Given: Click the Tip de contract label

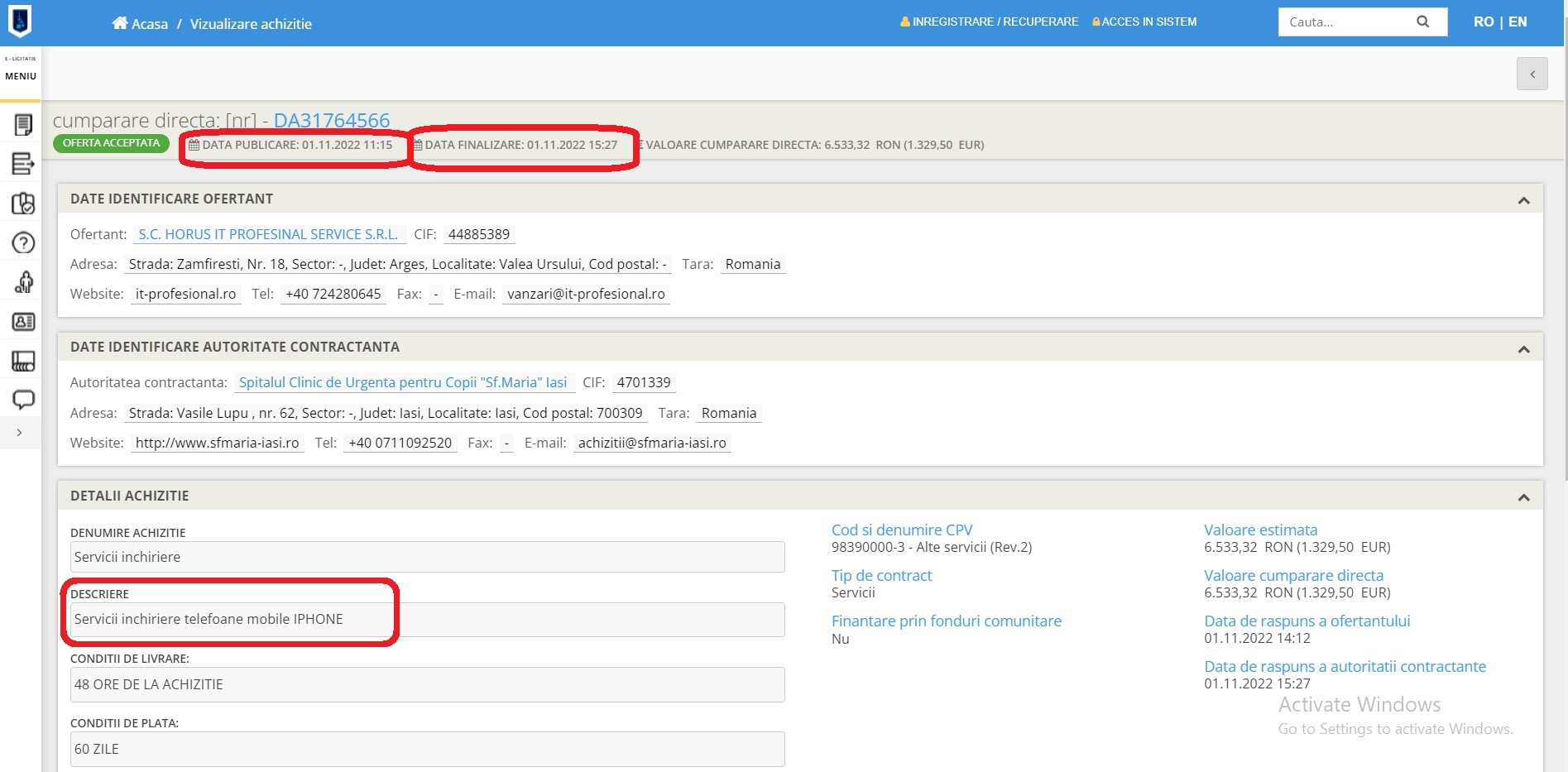Looking at the screenshot, I should point(881,575).
